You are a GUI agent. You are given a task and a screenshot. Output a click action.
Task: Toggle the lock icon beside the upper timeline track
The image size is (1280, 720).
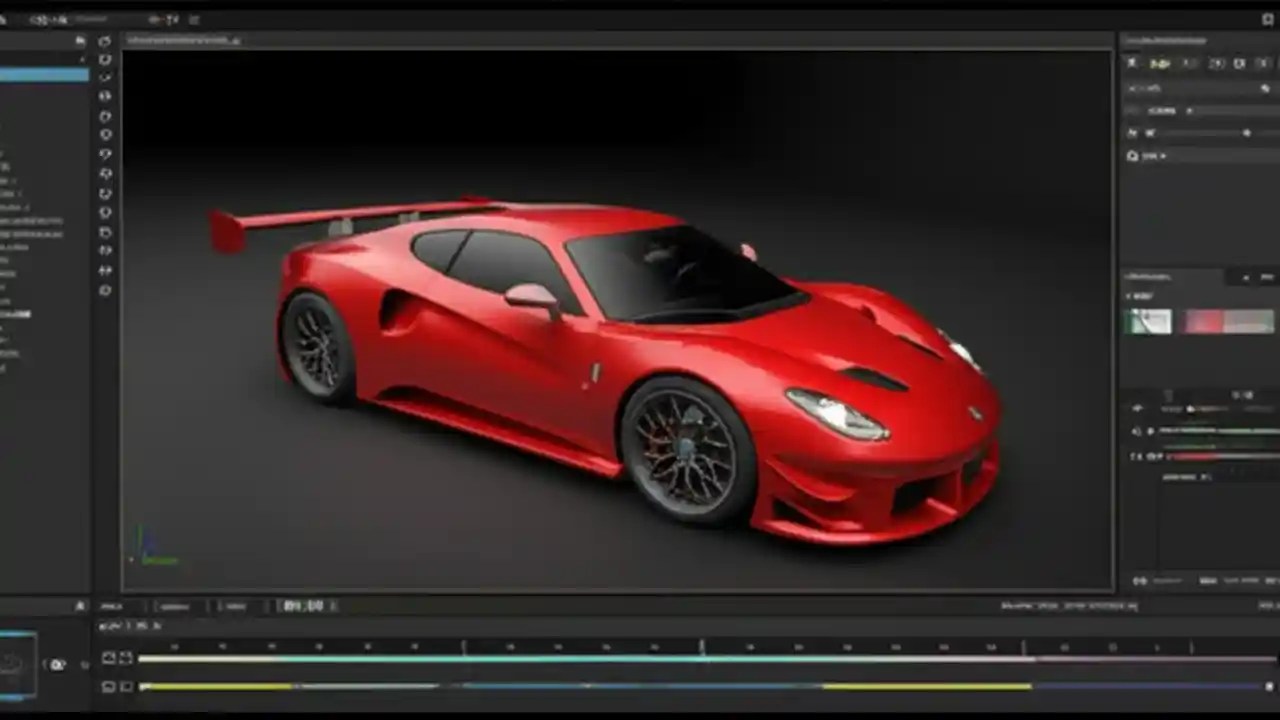[124, 658]
